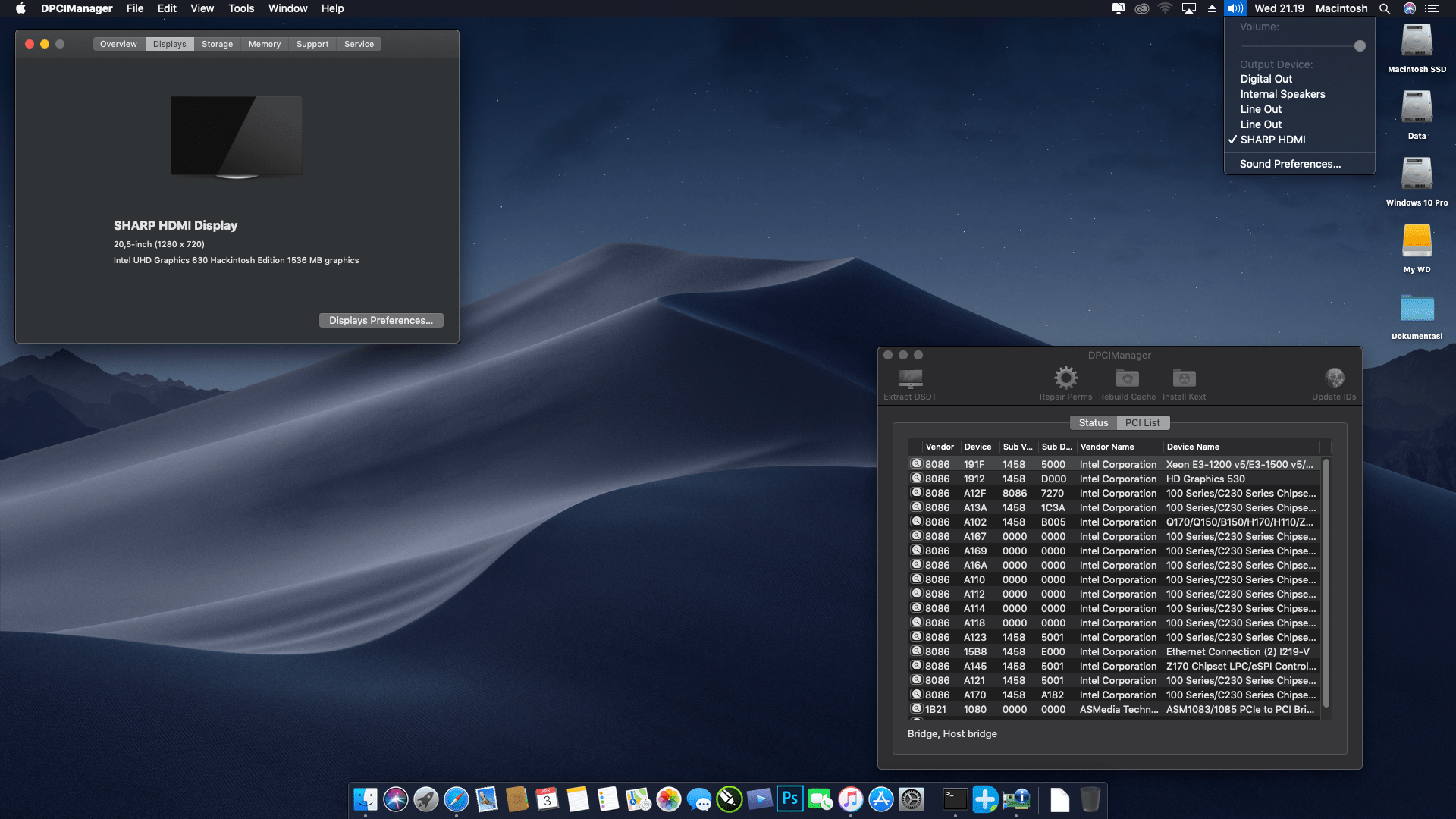The height and width of the screenshot is (819, 1456).
Task: Click the Macintosh user name in menu bar
Action: point(1341,8)
